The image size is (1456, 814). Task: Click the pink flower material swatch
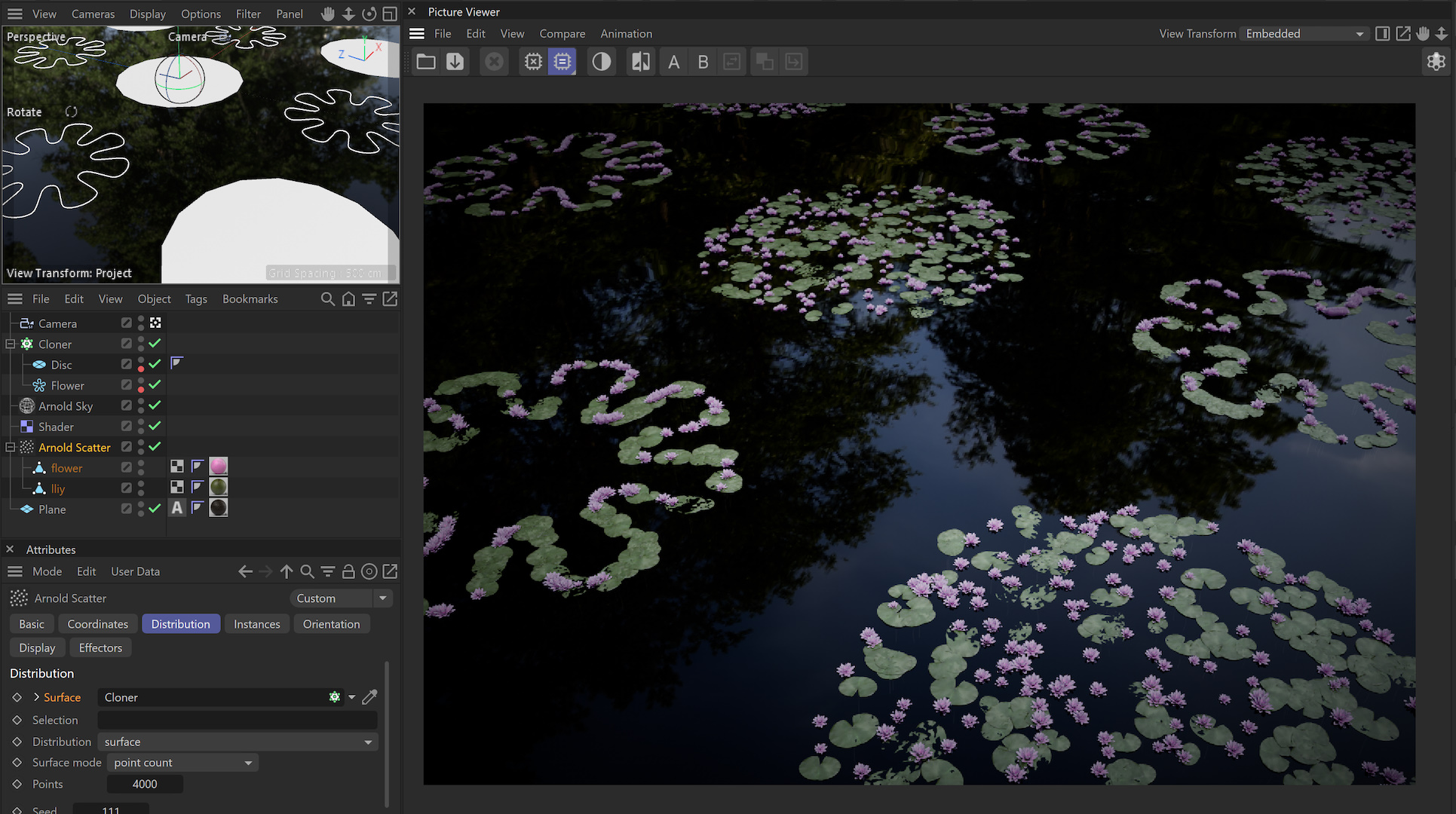[x=219, y=467]
